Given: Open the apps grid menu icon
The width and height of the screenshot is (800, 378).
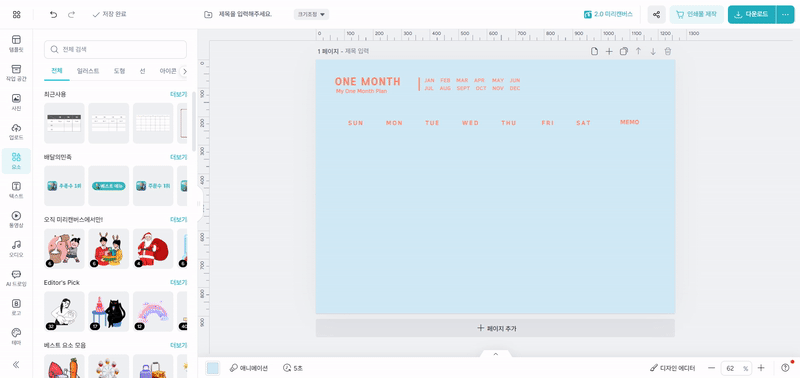Looking at the screenshot, I should pyautogui.click(x=16, y=14).
